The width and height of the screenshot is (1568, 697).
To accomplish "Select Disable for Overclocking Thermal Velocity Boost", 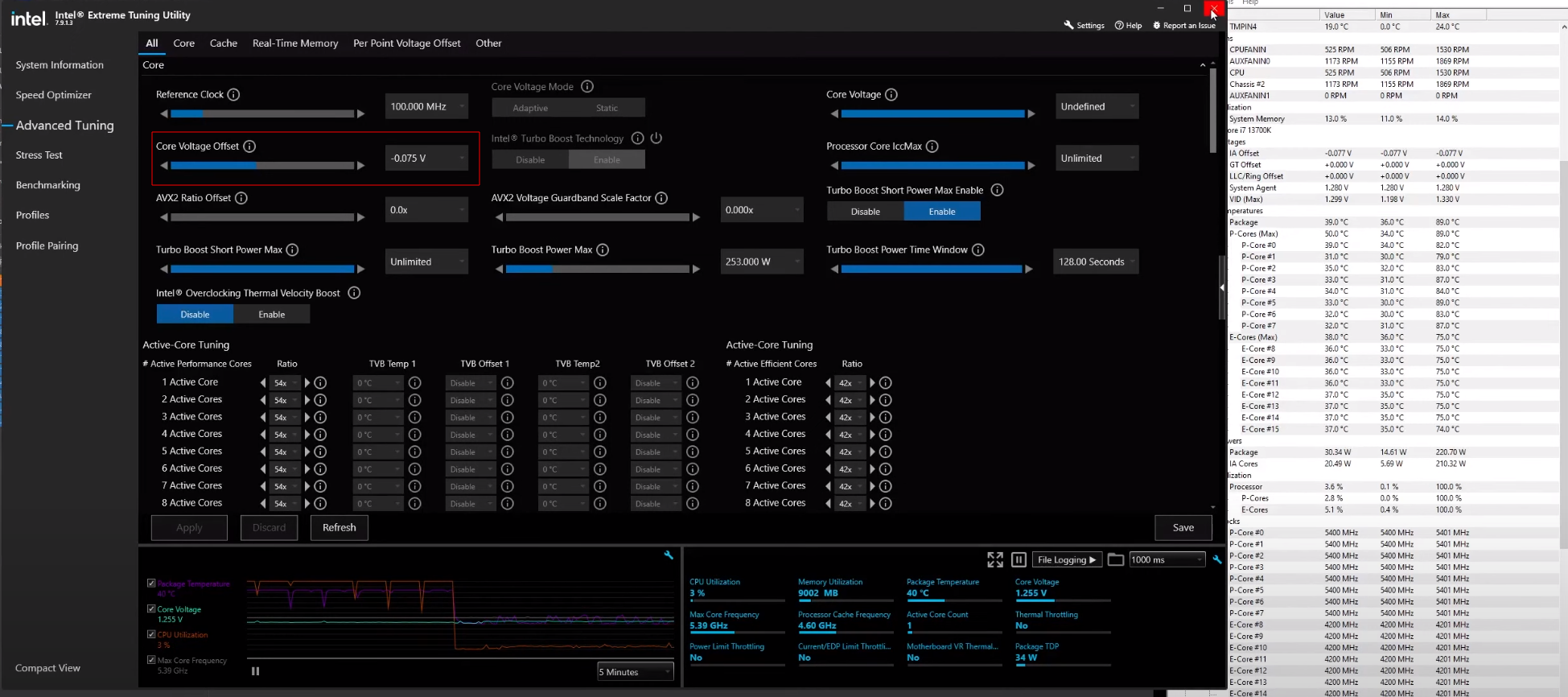I will (195, 314).
